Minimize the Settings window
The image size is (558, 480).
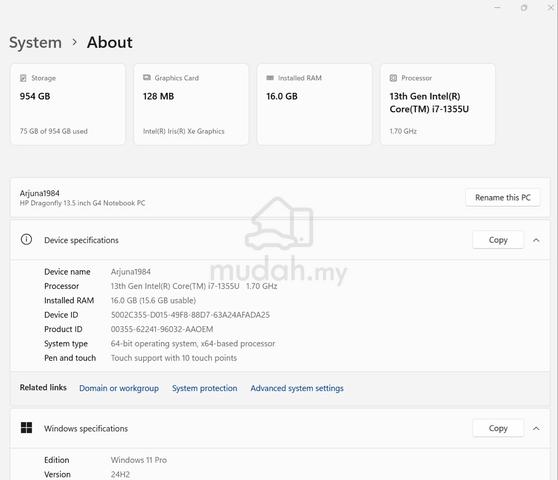[497, 7]
